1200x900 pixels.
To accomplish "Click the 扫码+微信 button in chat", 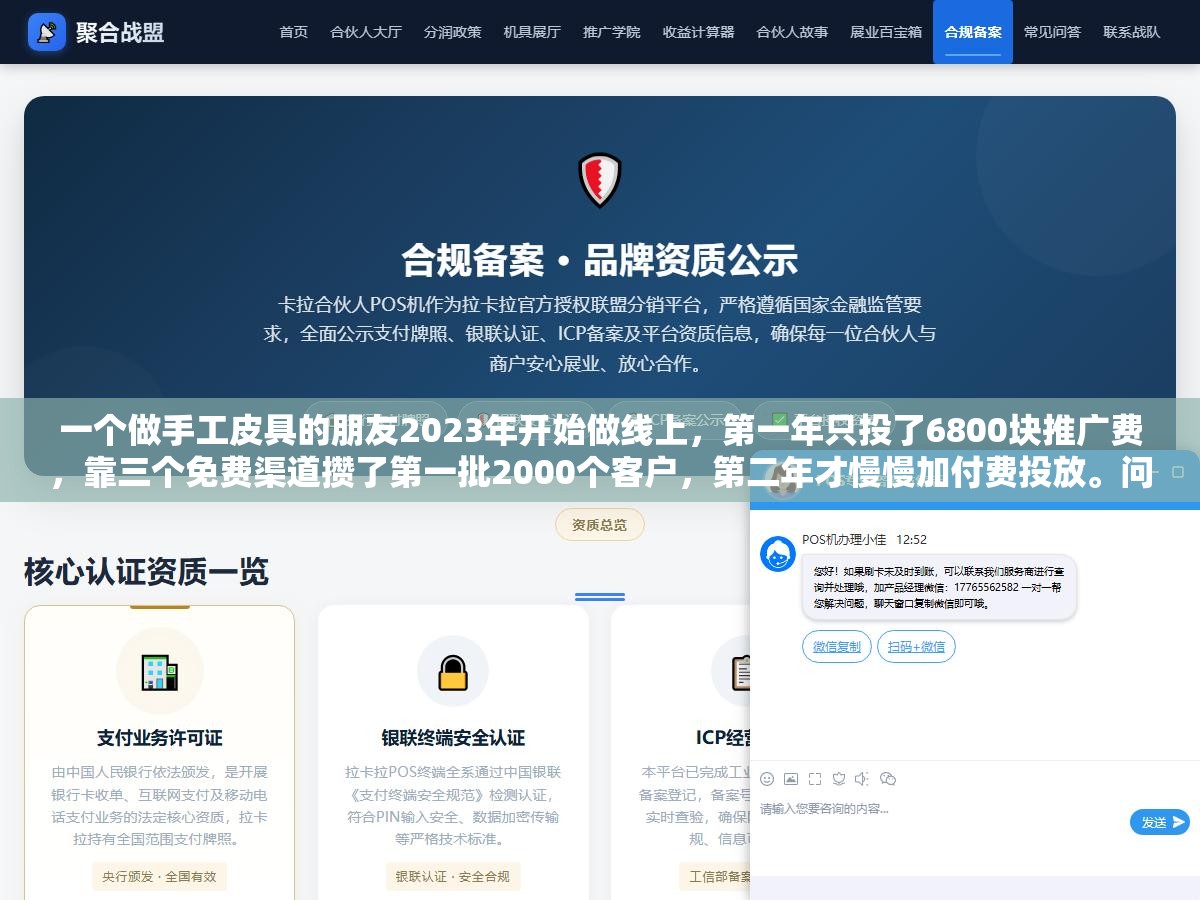I will [x=916, y=647].
